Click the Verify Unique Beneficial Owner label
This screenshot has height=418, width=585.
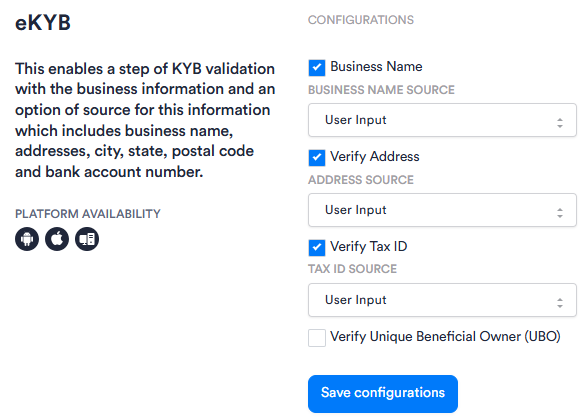point(445,337)
